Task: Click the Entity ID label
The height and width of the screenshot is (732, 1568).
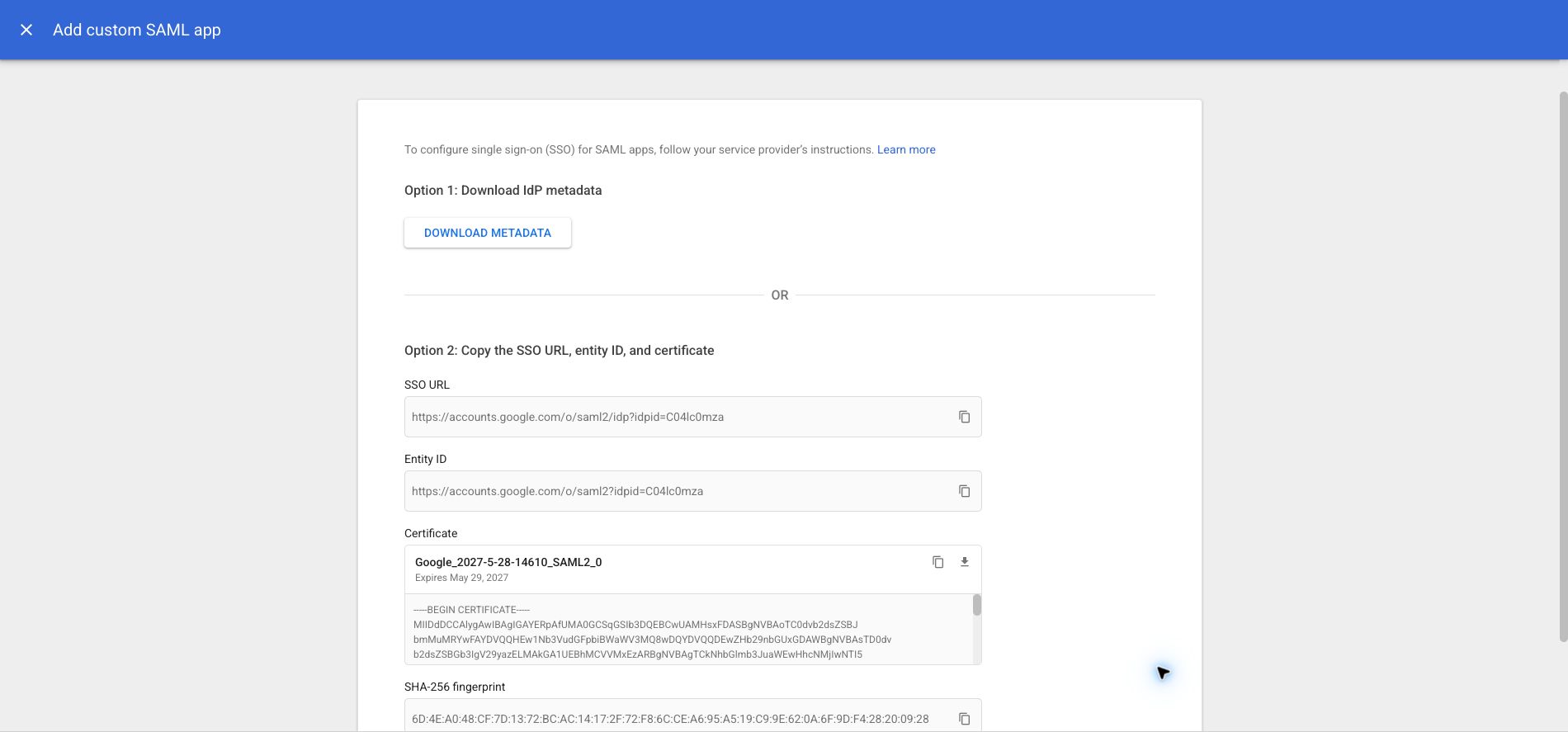Action: click(x=425, y=459)
